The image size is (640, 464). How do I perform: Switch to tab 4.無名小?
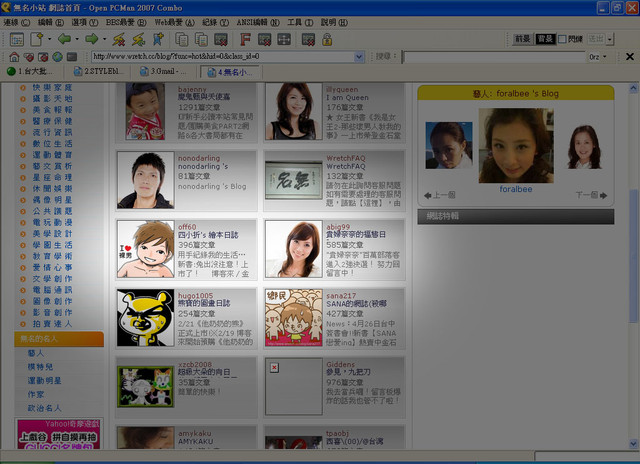[x=231, y=72]
